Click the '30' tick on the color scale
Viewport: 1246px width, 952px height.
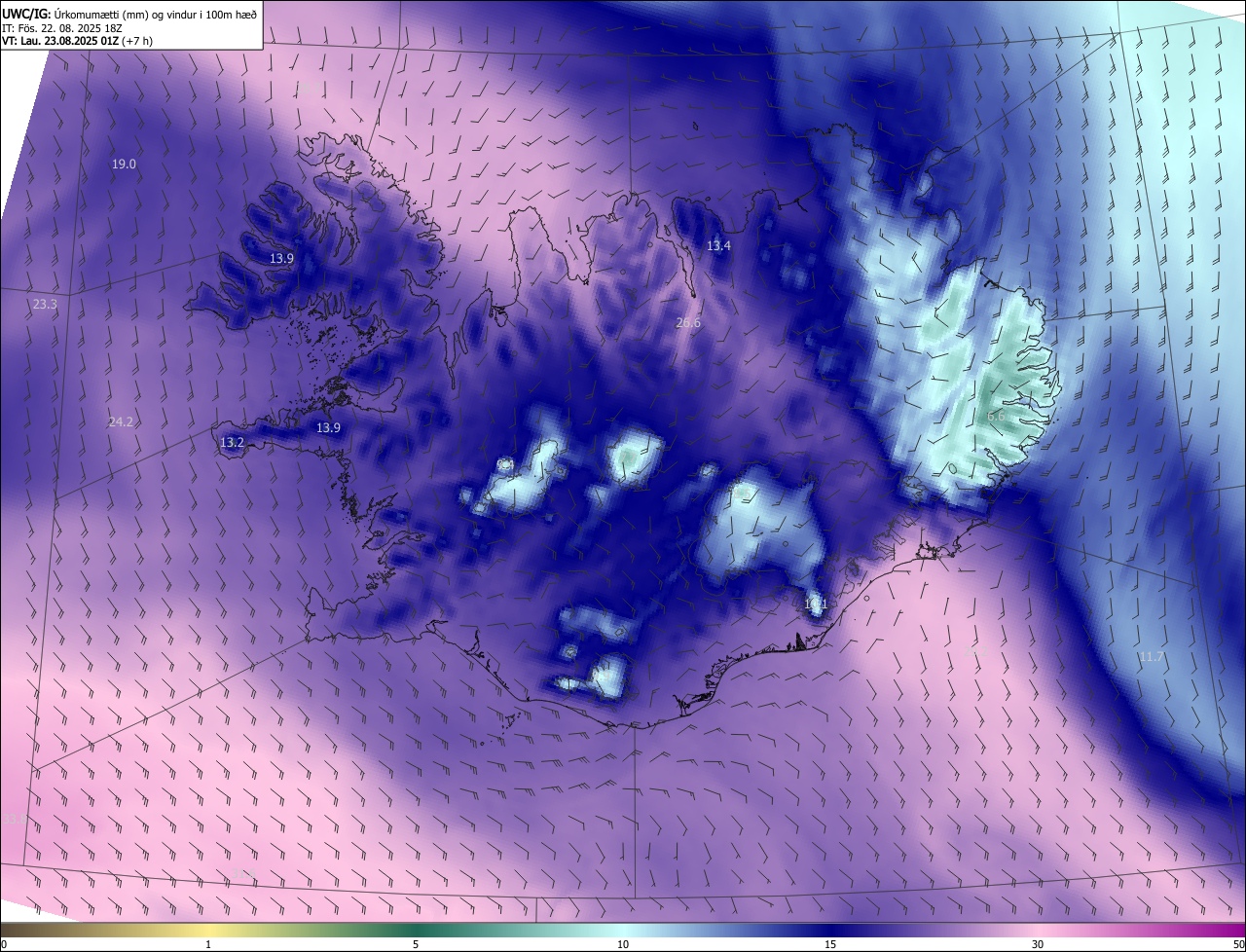click(1038, 944)
